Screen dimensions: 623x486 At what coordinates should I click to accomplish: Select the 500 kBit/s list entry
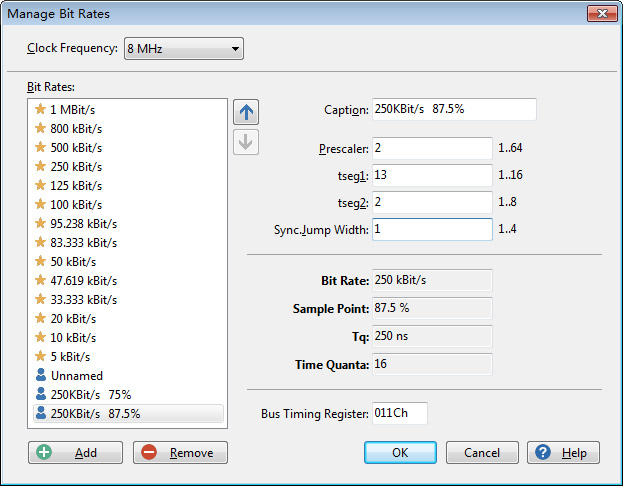(x=75, y=147)
